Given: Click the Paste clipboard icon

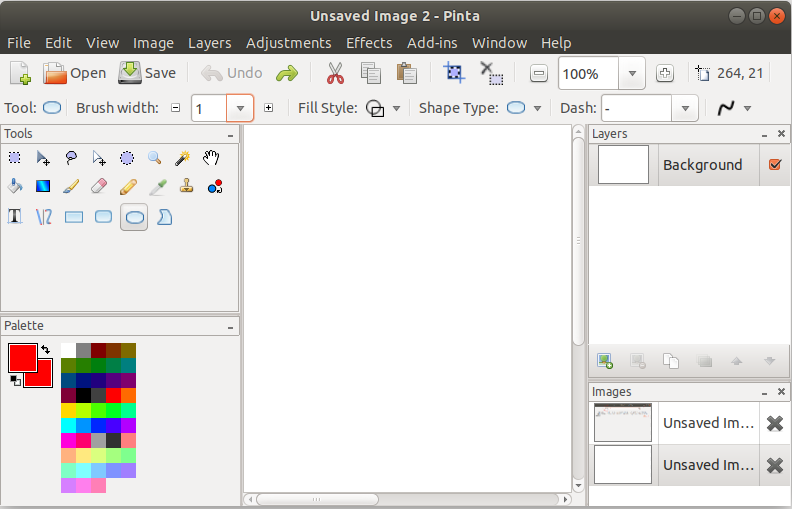Looking at the screenshot, I should [x=407, y=73].
